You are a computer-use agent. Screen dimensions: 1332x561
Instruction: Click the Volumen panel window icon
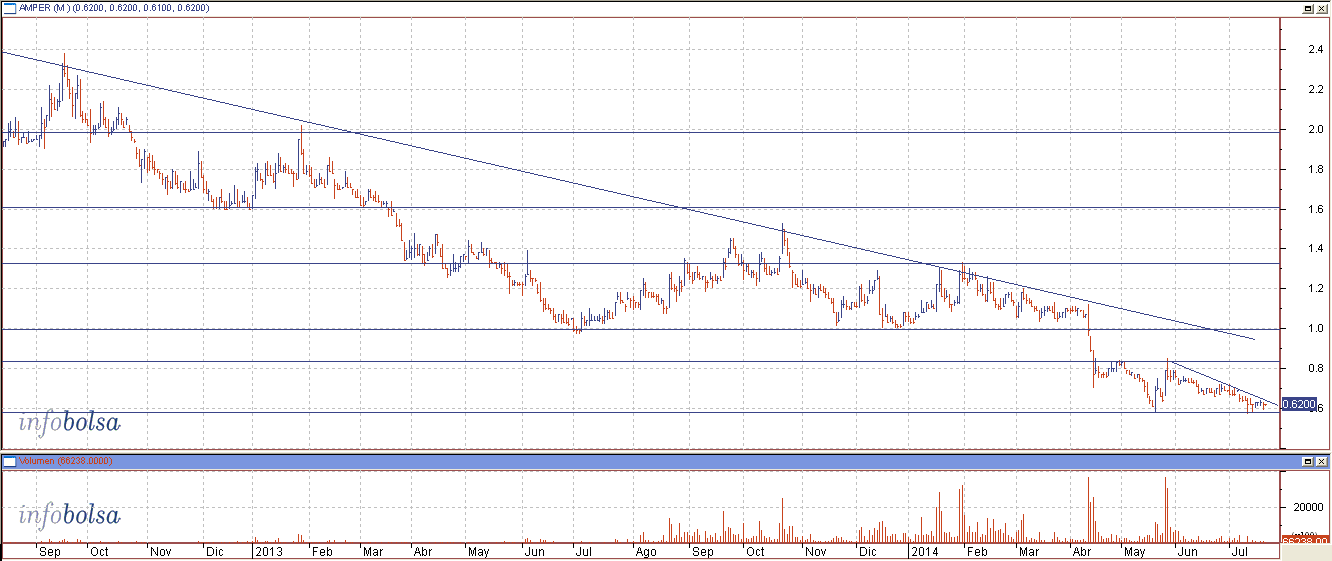9,461
